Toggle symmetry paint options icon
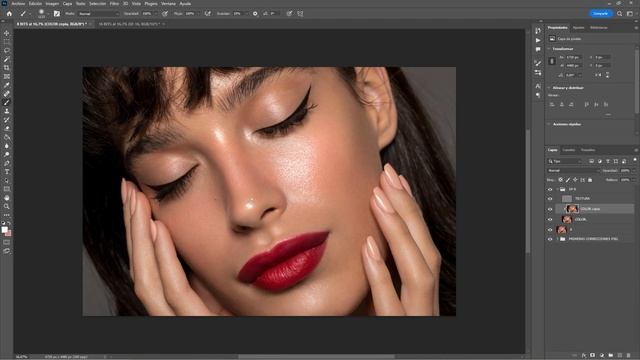 [300, 13]
